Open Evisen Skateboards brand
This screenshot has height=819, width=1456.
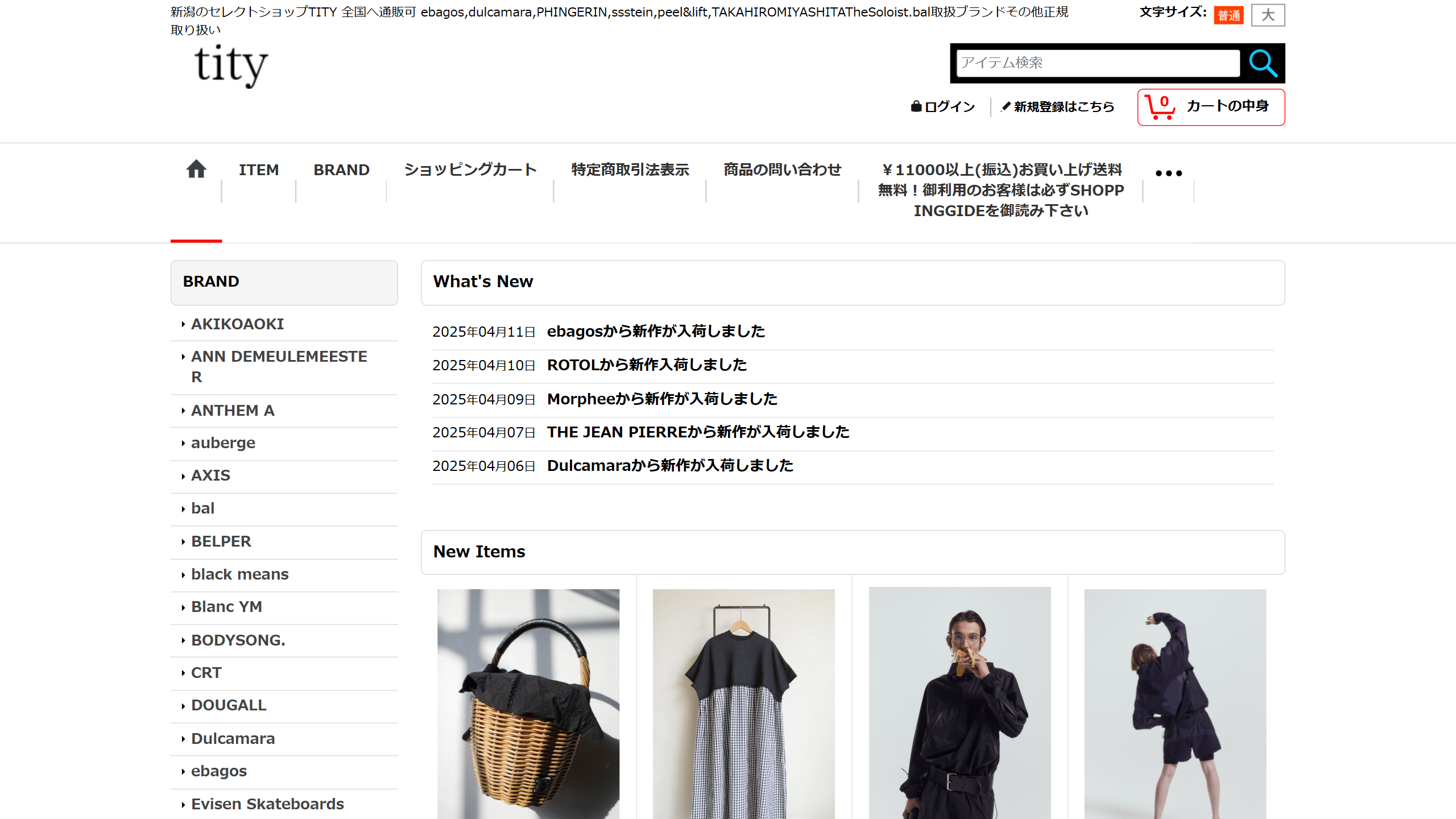coord(267,804)
